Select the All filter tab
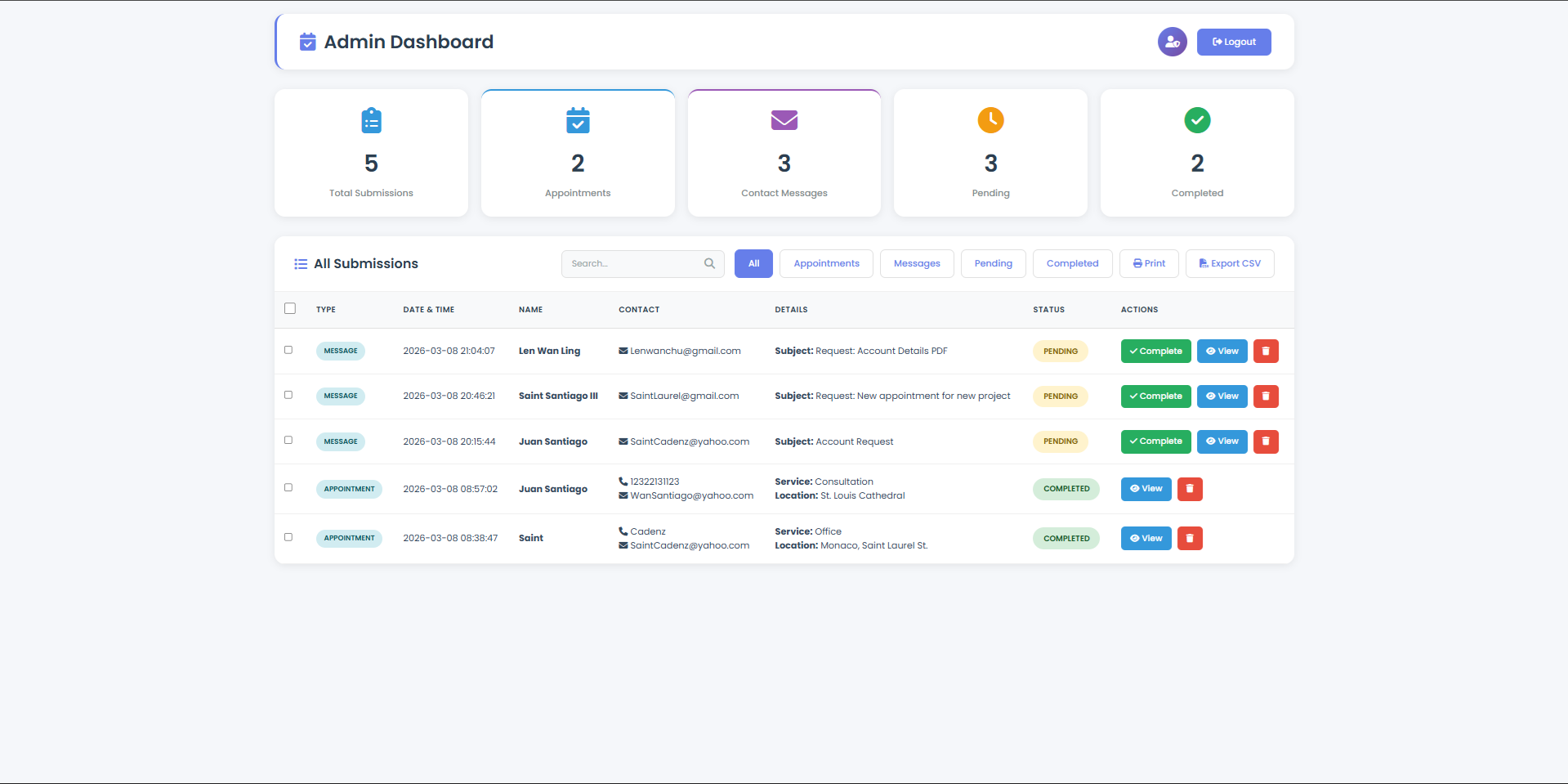1568x784 pixels. click(753, 263)
